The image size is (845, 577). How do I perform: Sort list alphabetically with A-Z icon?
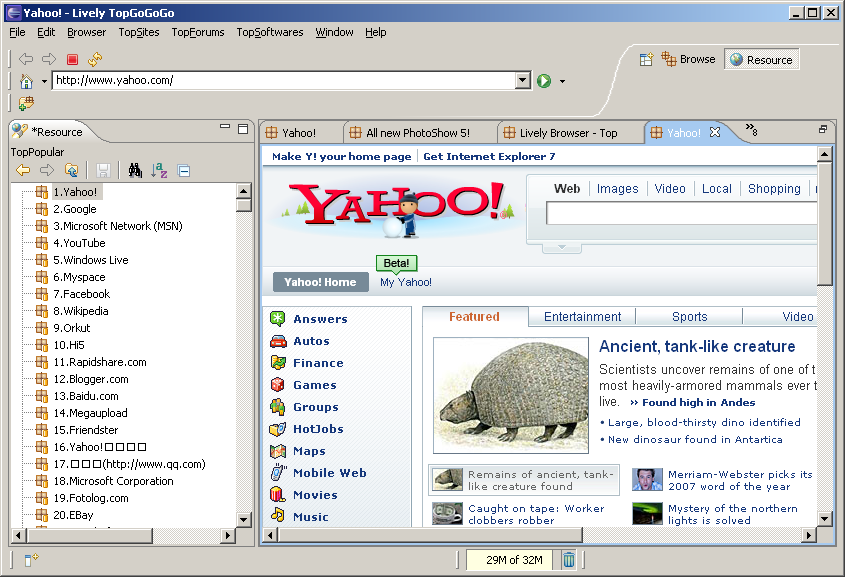tap(159, 171)
